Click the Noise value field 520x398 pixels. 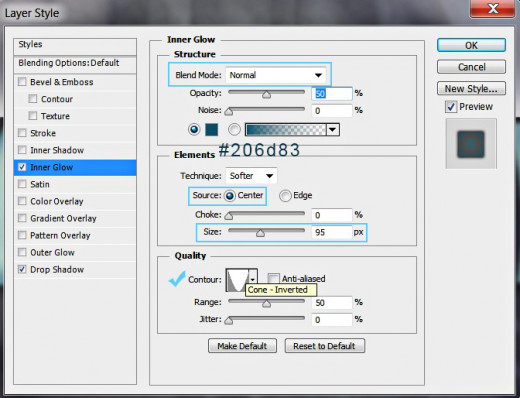coord(332,111)
